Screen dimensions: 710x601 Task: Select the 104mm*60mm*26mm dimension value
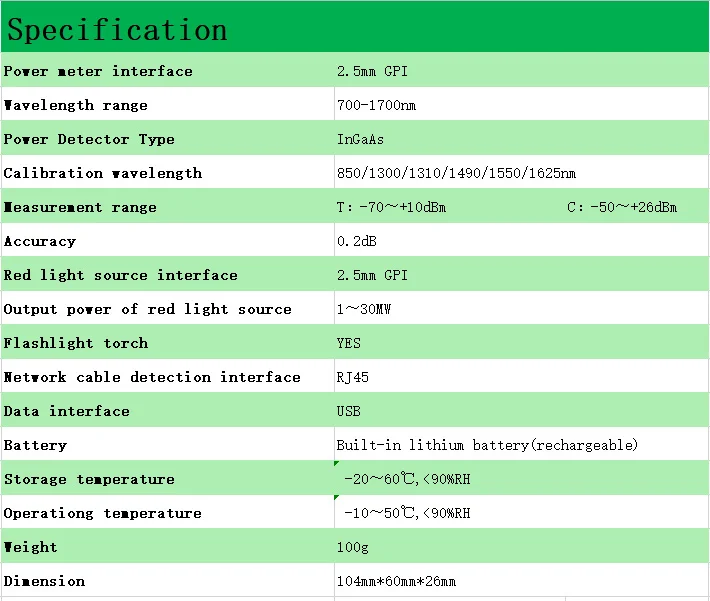(x=396, y=581)
